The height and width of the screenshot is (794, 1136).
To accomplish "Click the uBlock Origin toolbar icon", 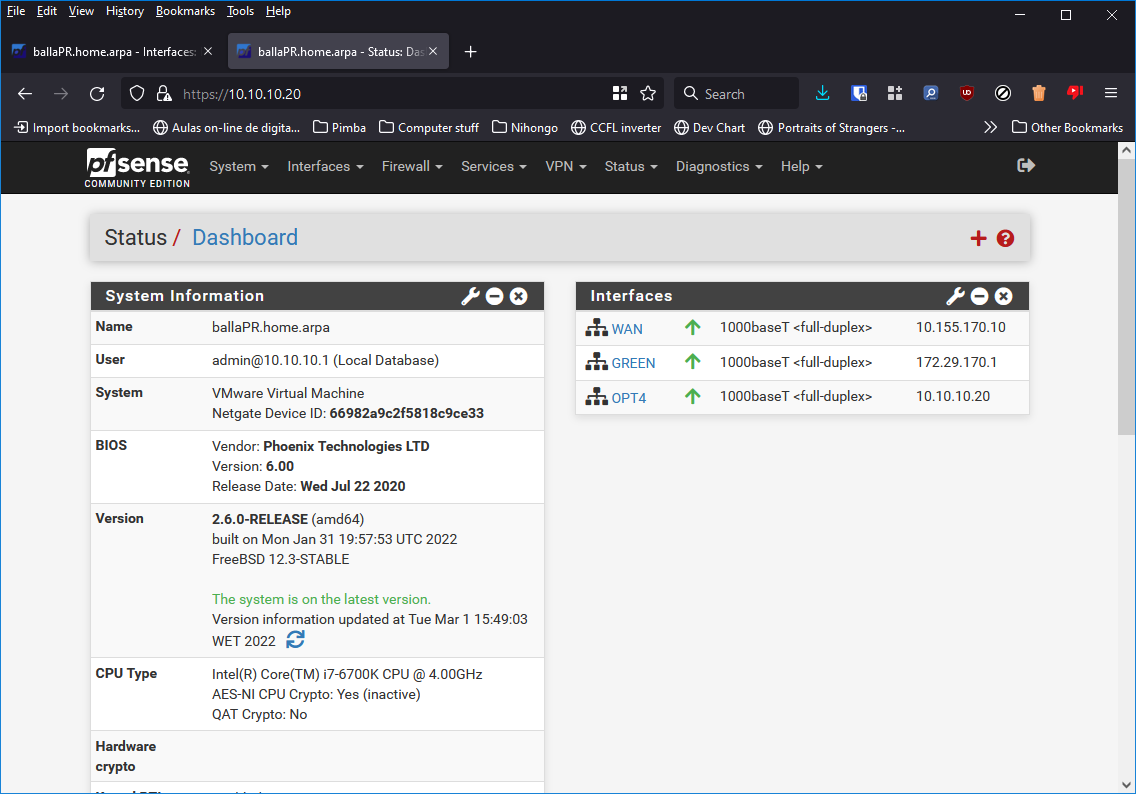I will pyautogui.click(x=966, y=93).
